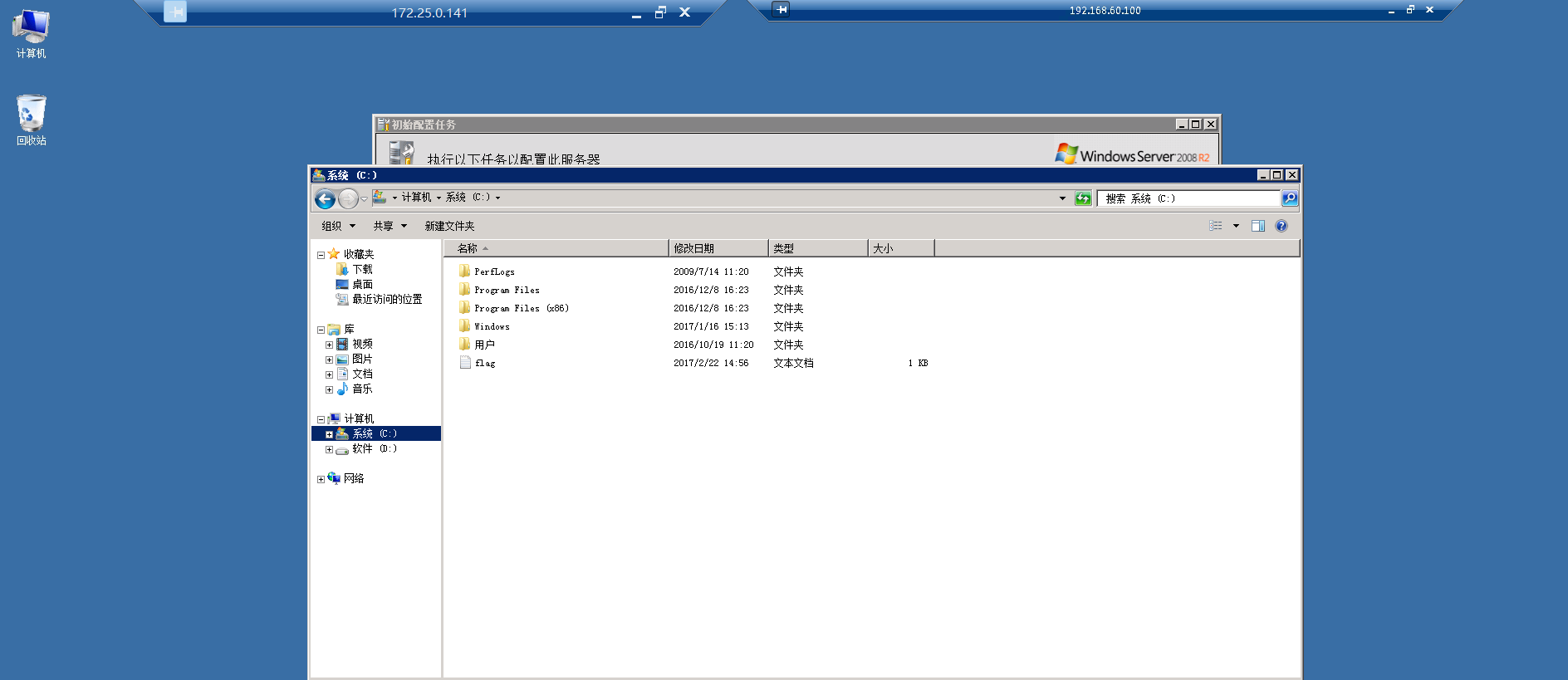The height and width of the screenshot is (680, 1568).
Task: Select the PerfLogs folder icon
Action: click(464, 271)
